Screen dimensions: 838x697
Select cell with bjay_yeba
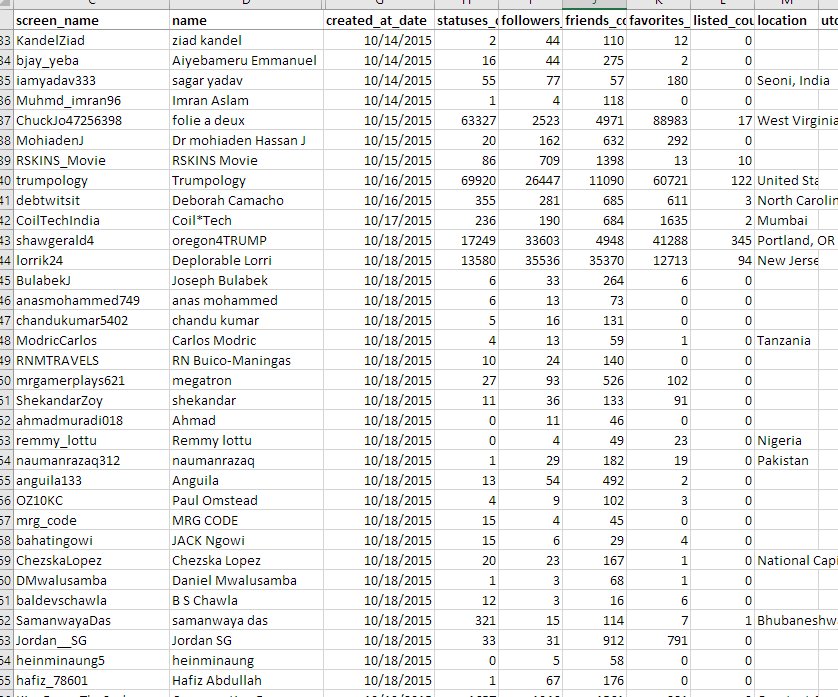(x=91, y=60)
